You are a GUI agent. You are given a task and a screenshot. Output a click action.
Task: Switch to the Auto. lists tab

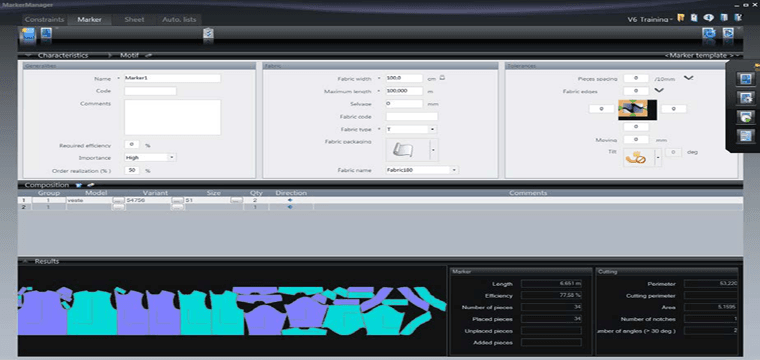[179, 20]
